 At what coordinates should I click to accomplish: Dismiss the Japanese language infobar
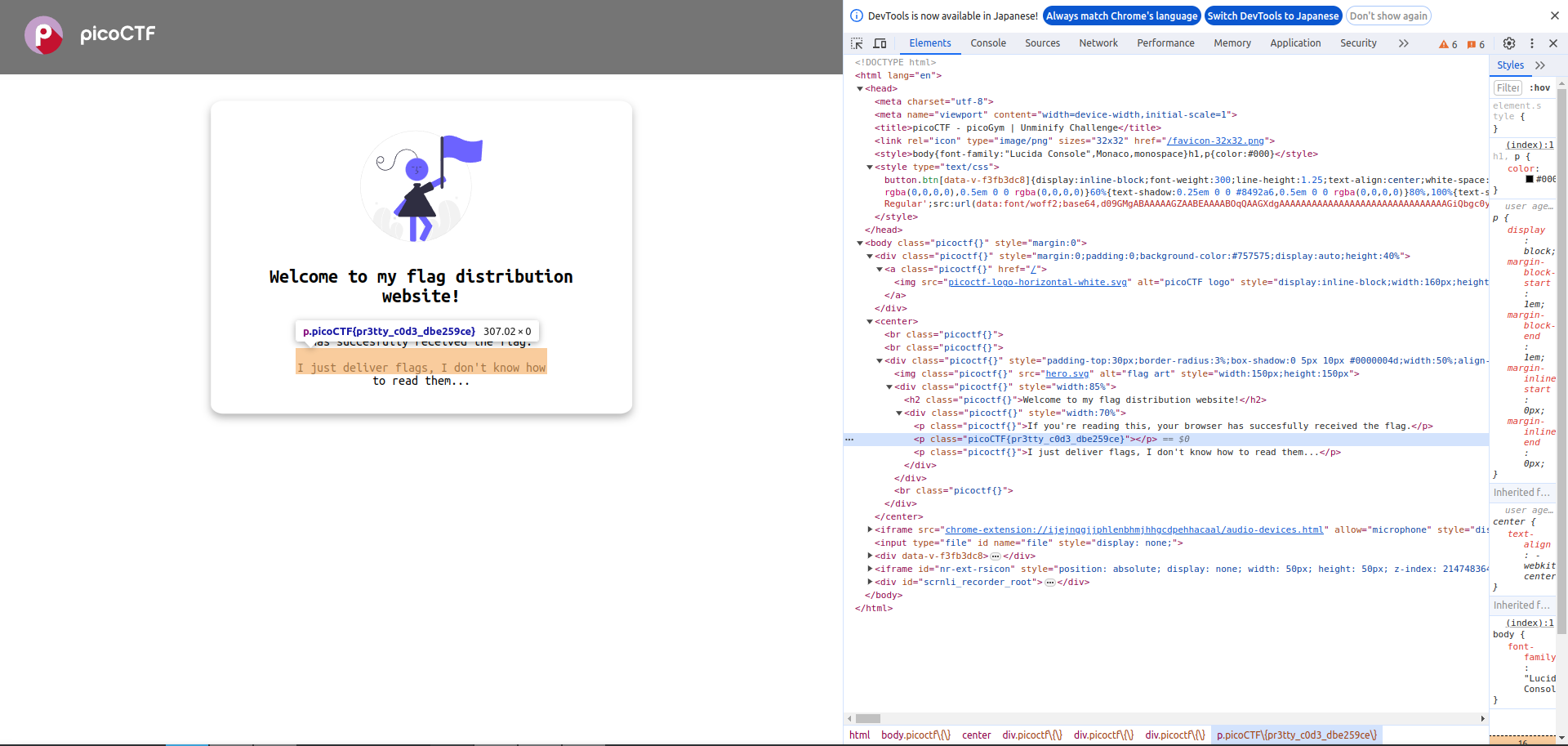pyautogui.click(x=1554, y=16)
